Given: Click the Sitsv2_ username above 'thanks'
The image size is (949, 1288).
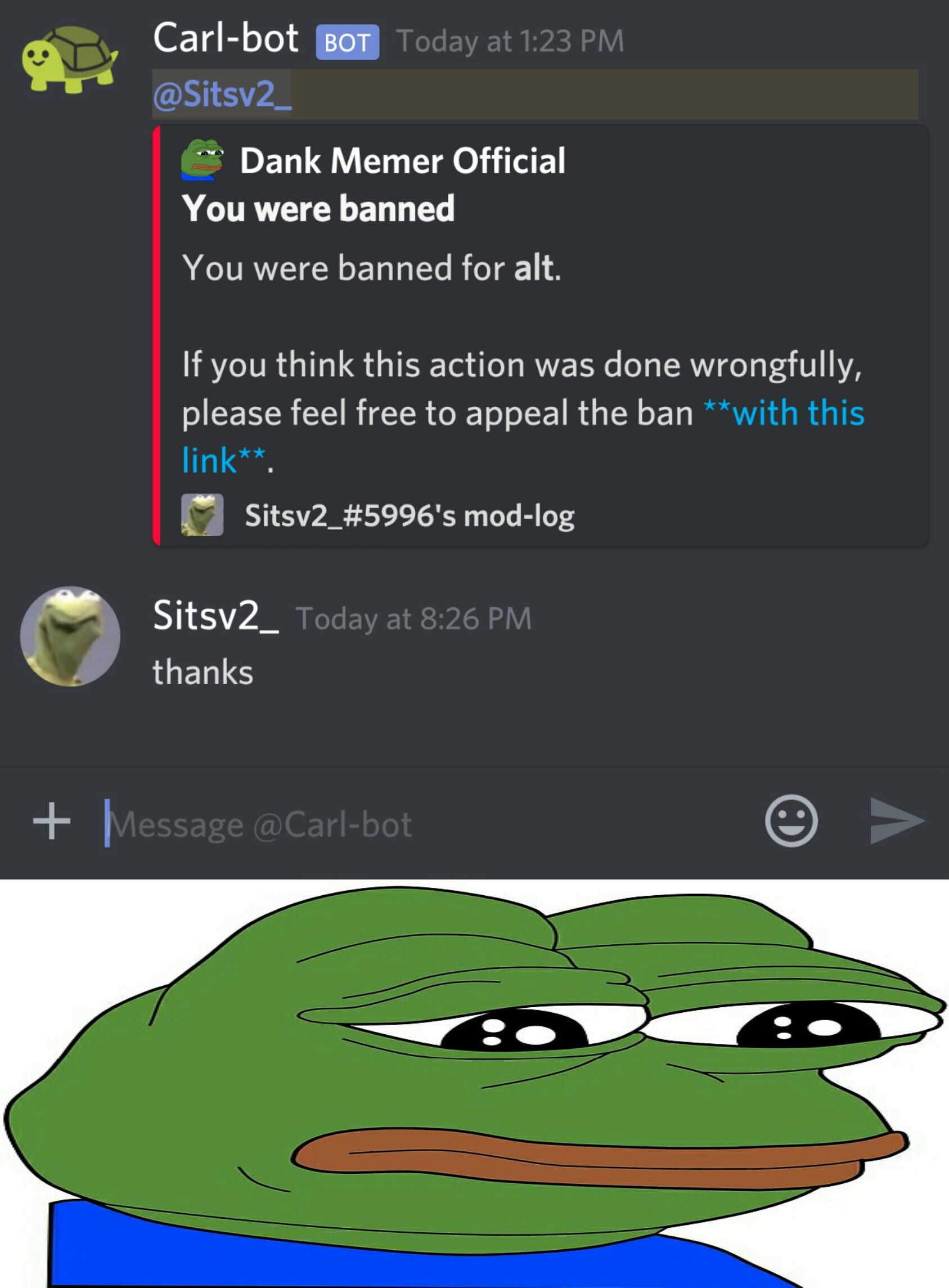Looking at the screenshot, I should 216,616.
